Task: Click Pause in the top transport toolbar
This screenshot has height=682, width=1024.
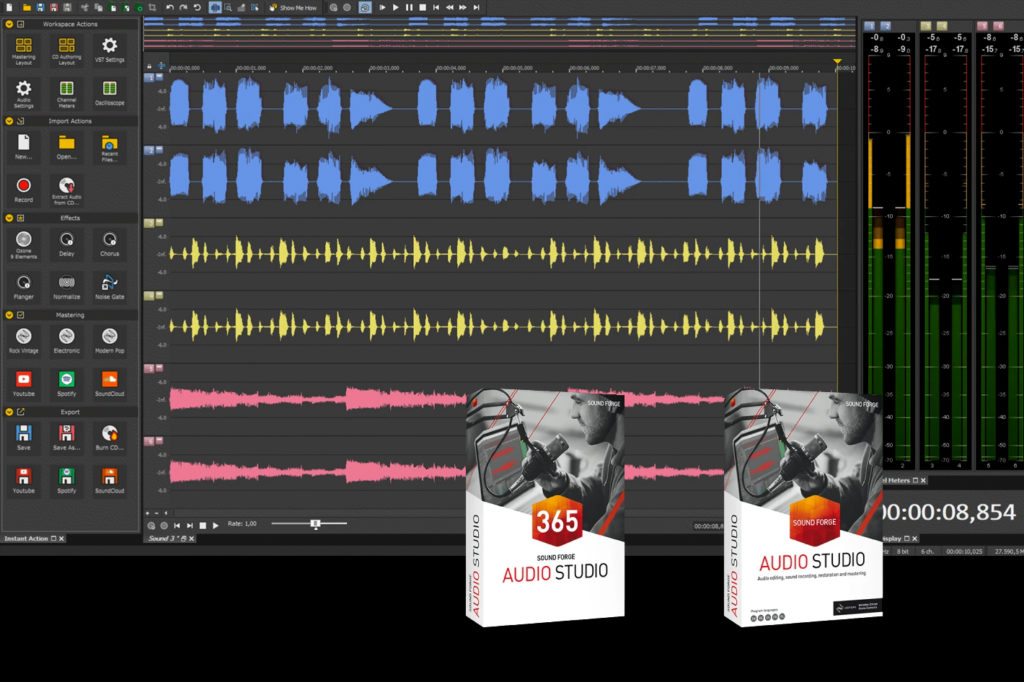Action: click(409, 7)
